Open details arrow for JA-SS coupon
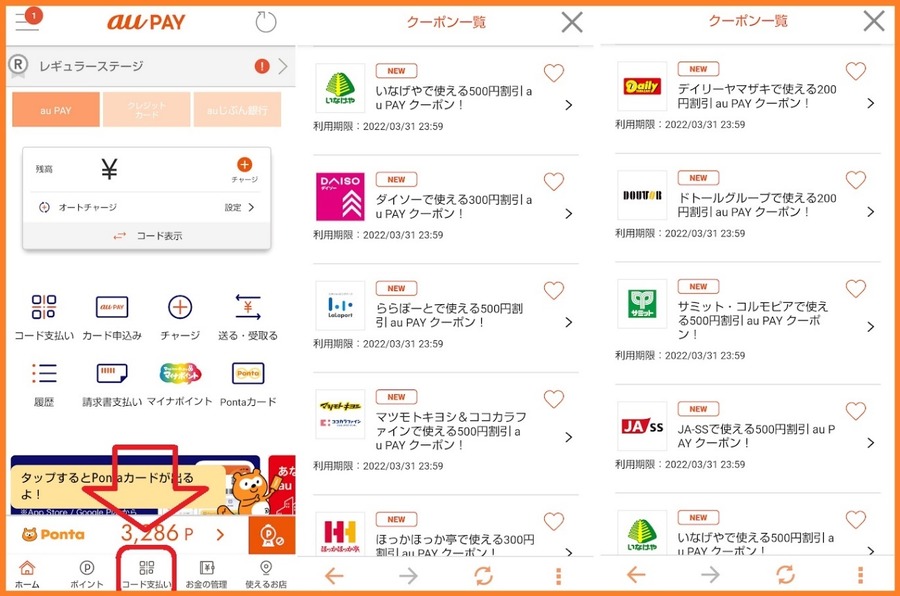Image resolution: width=900 pixels, height=596 pixels. 871,443
